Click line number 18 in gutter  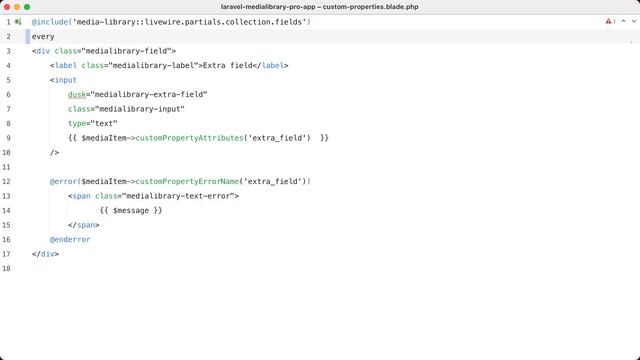tap(6, 268)
